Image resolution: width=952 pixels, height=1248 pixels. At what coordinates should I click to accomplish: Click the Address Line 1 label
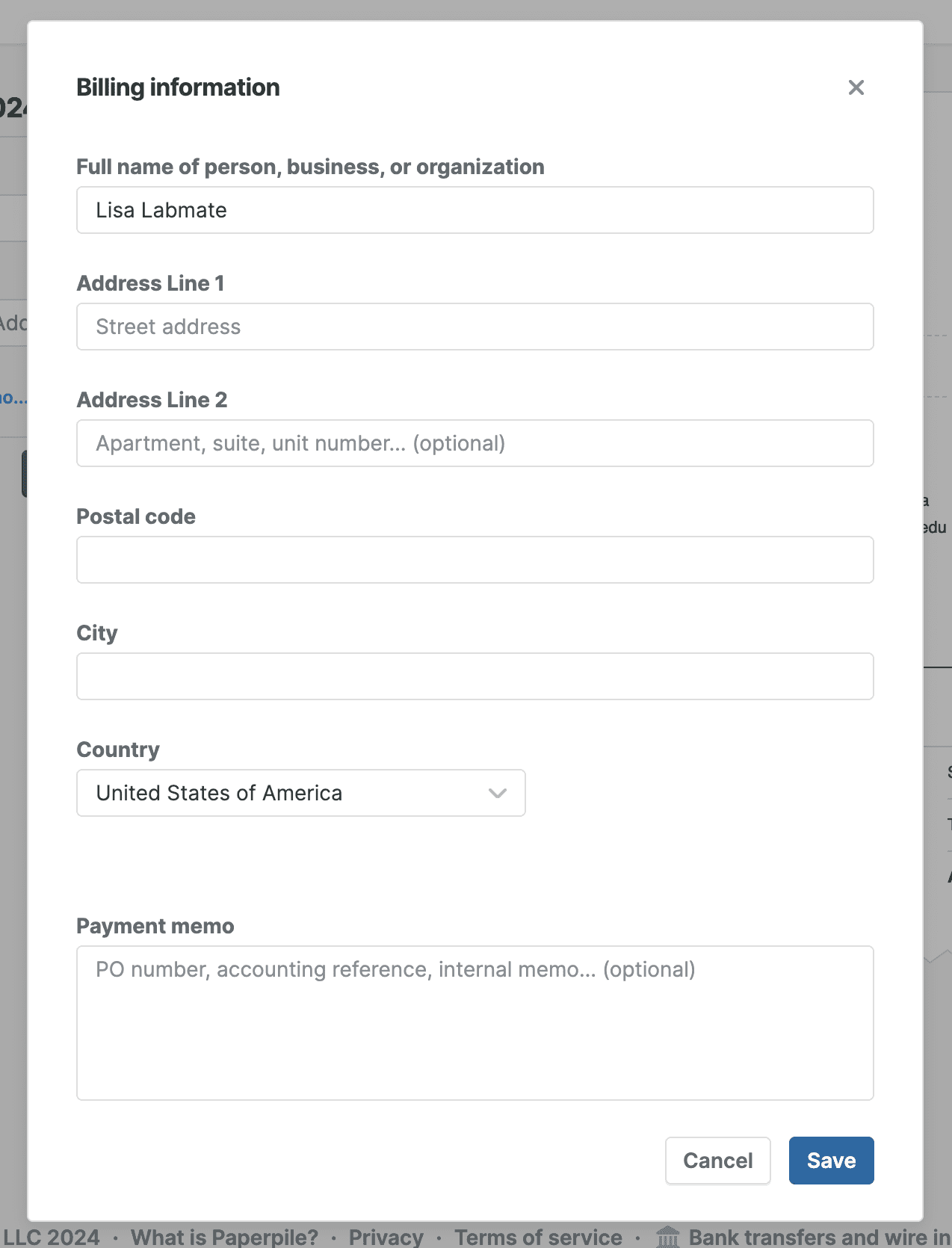[x=150, y=283]
